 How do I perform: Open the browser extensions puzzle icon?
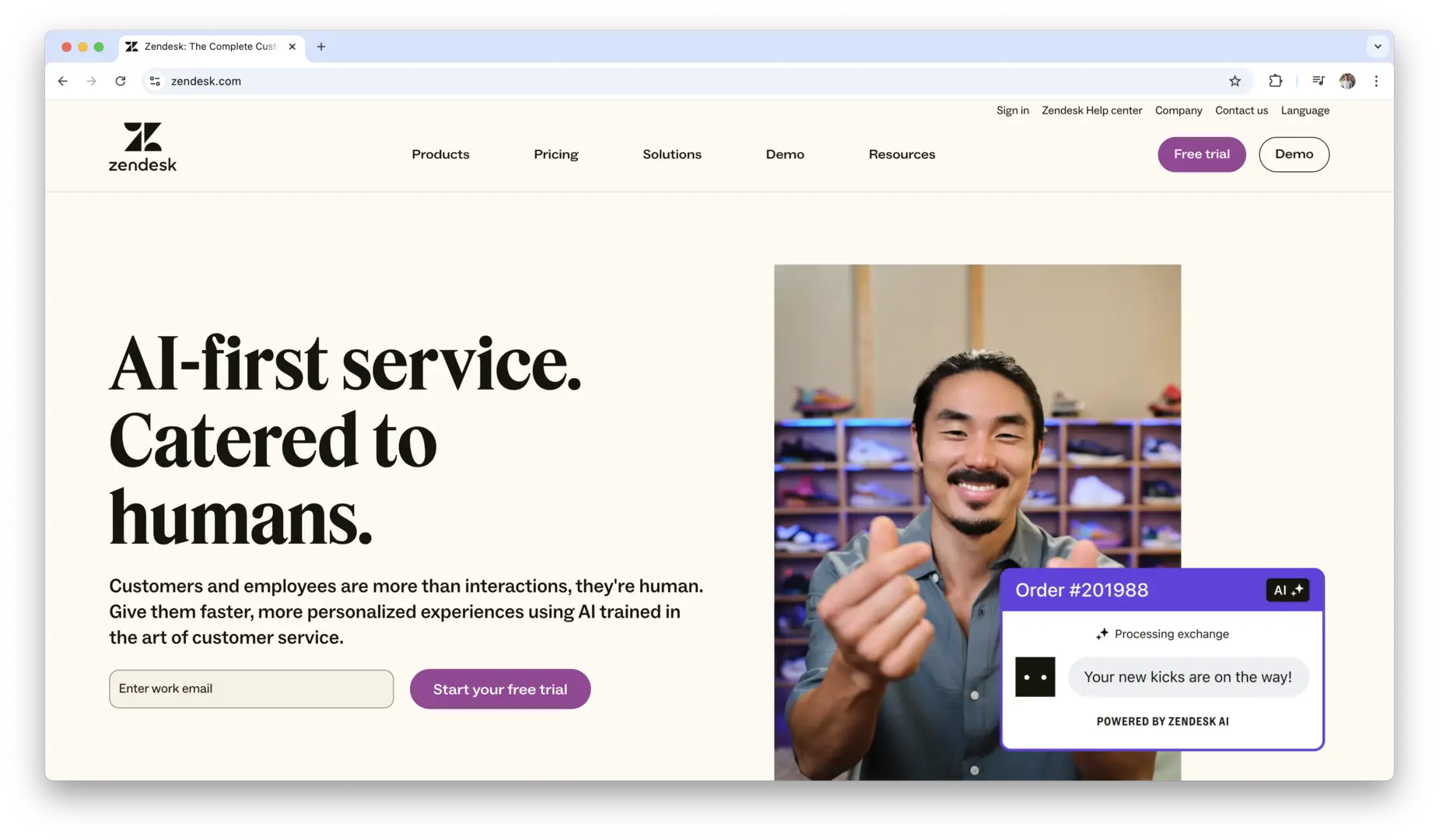[1276, 81]
